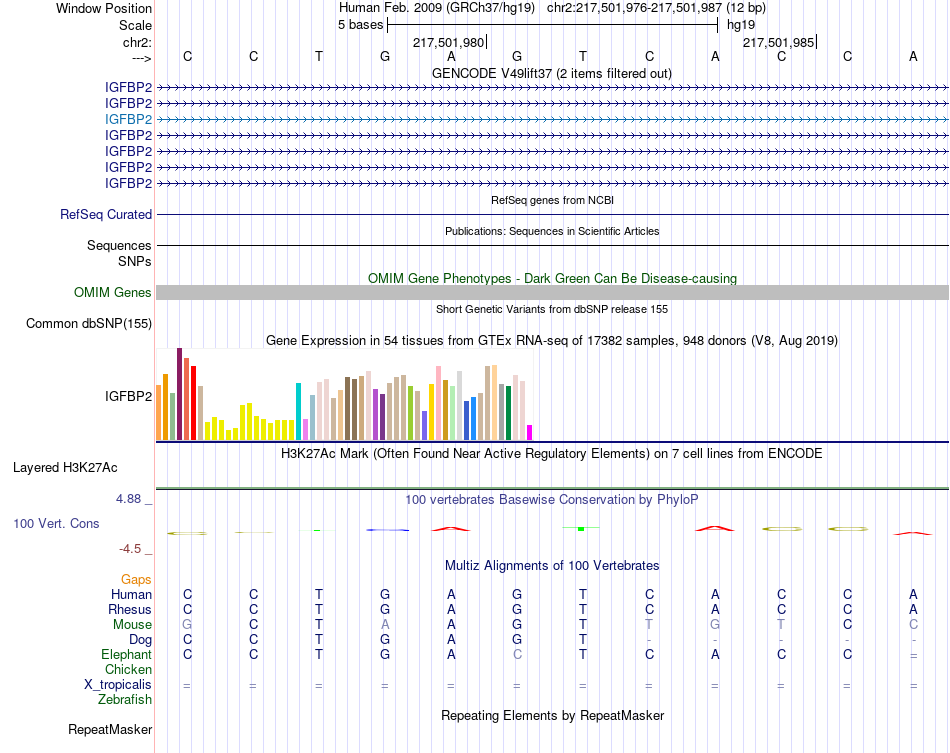Click the 217,501,985 coordinate marker
The width and height of the screenshot is (950, 753).
click(779, 42)
